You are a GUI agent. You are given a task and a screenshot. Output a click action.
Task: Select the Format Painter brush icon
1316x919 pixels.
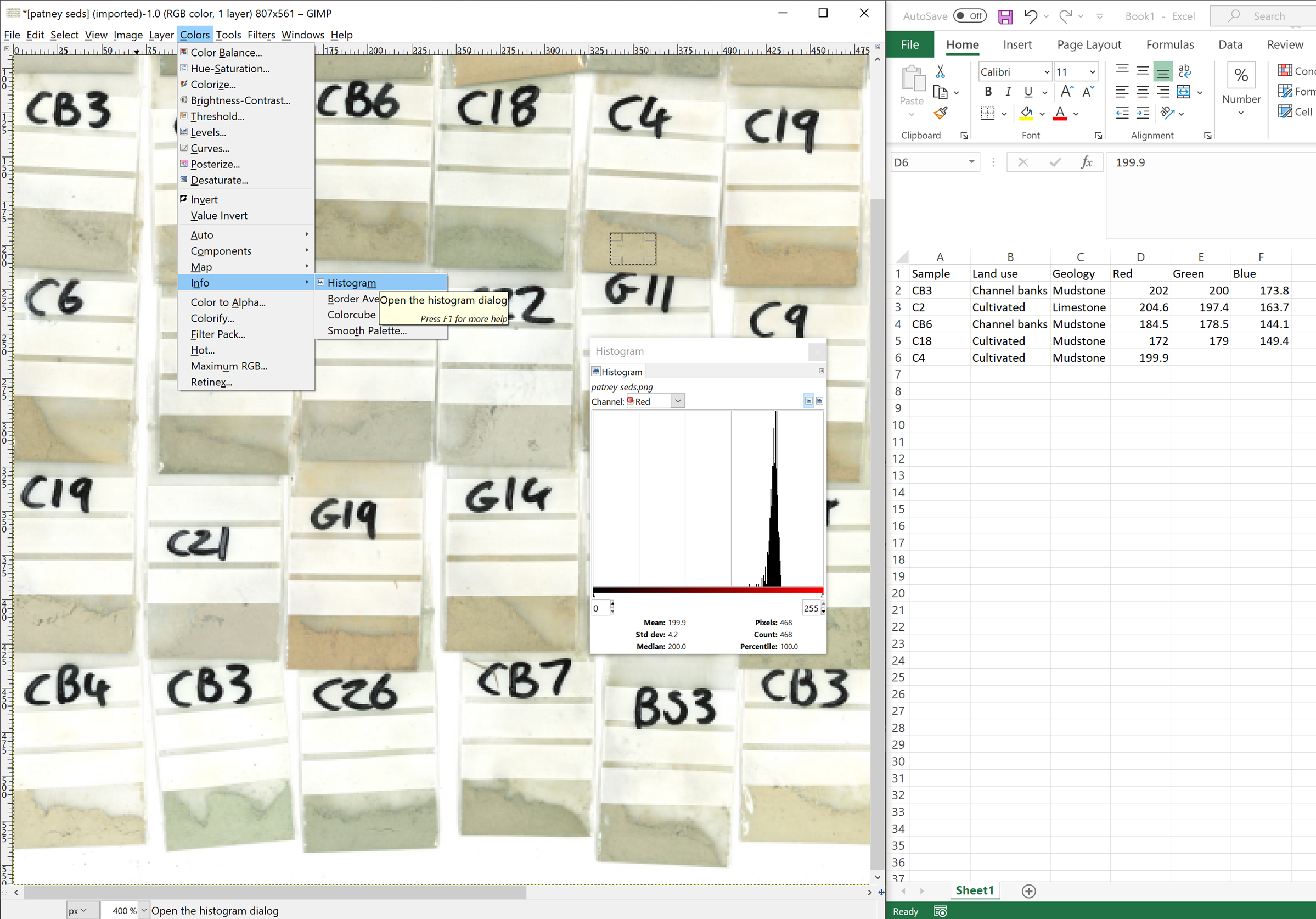941,113
